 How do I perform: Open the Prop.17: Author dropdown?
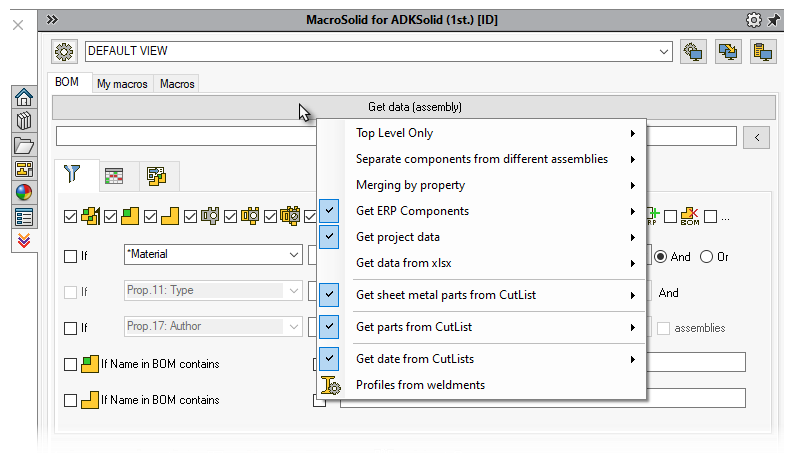point(213,326)
